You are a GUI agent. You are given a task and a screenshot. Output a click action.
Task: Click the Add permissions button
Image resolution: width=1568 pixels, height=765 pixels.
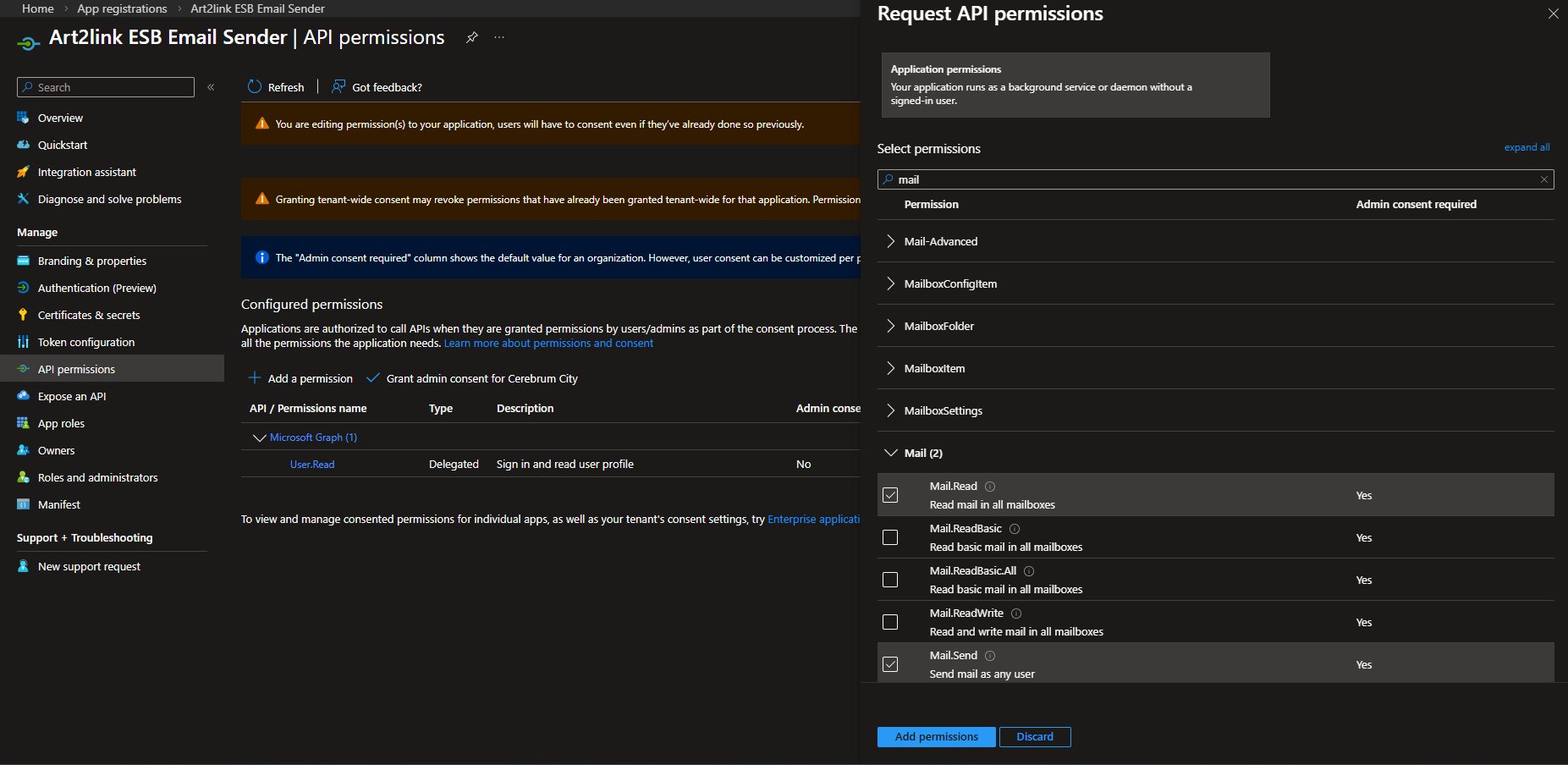coord(936,737)
